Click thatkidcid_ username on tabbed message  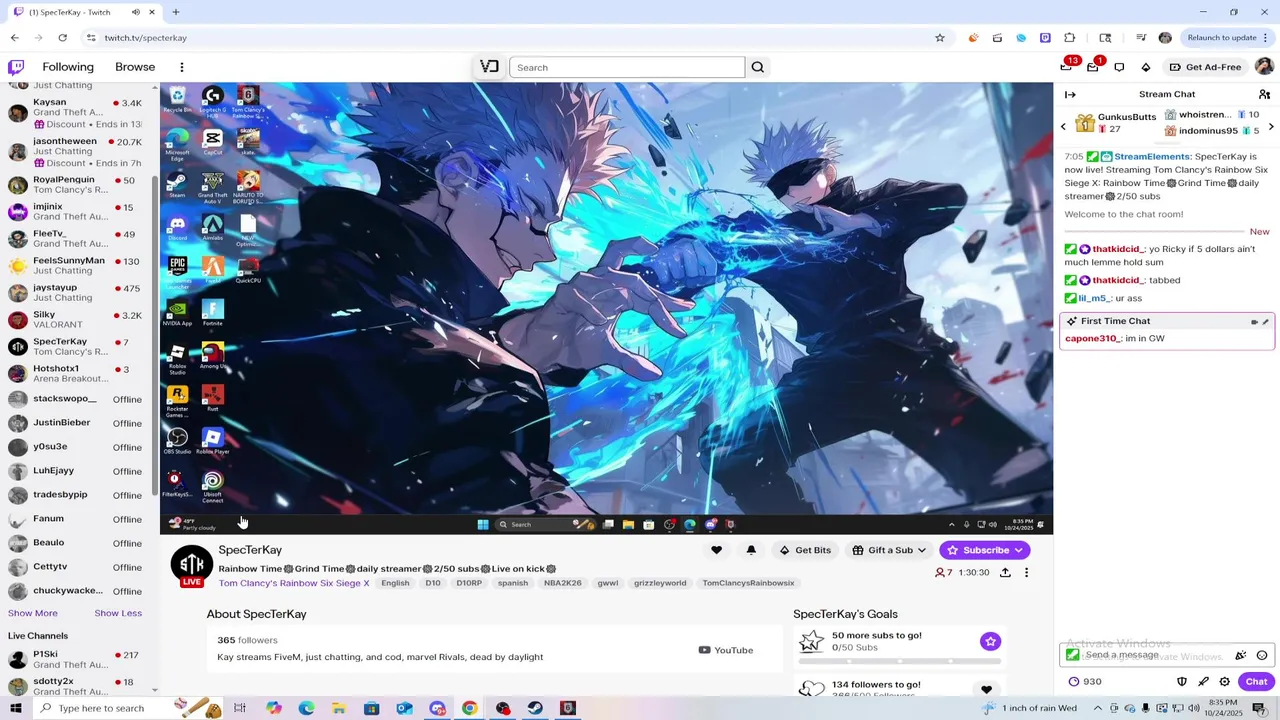click(x=1117, y=280)
